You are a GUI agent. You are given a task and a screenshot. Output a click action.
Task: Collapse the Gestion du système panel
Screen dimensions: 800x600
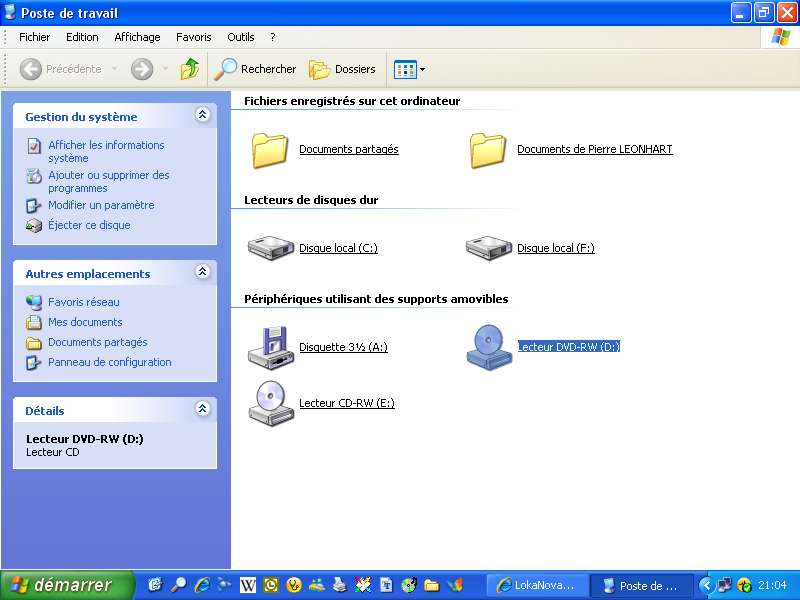pos(203,116)
